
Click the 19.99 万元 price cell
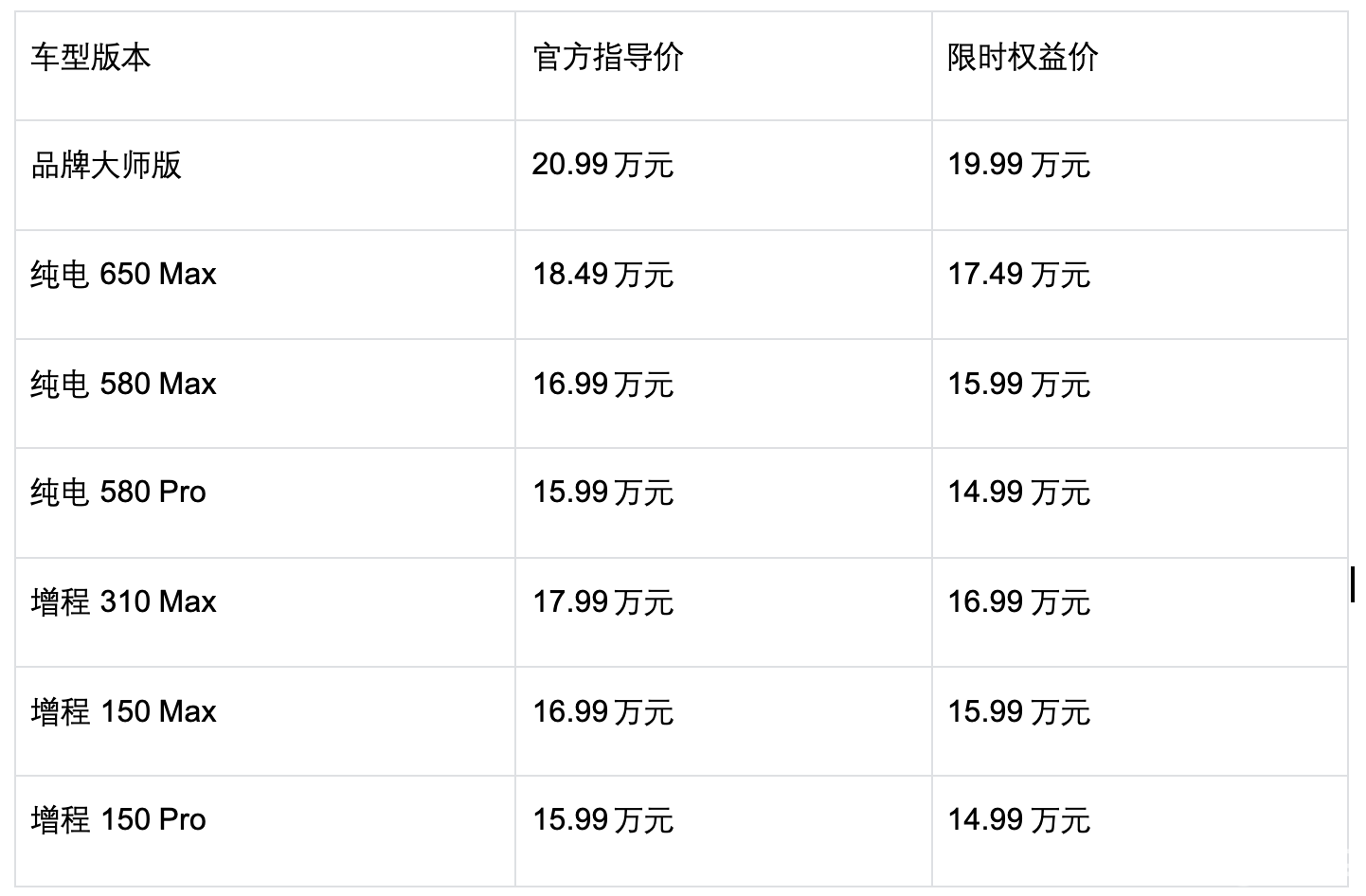[1018, 166]
